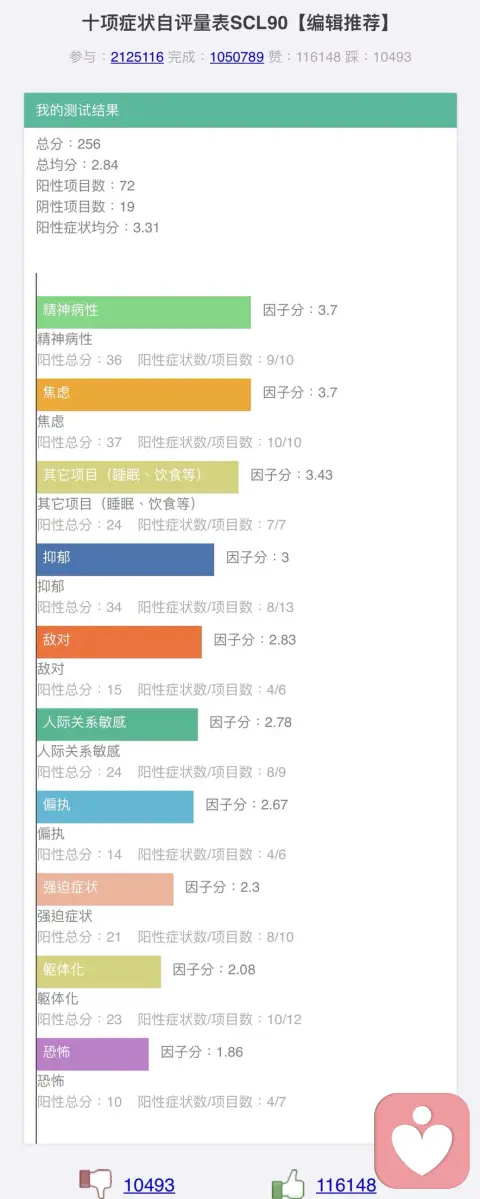Image resolution: width=480 pixels, height=1199 pixels.
Task: Click the olive 躯体化 bar
Action: click(x=99, y=971)
